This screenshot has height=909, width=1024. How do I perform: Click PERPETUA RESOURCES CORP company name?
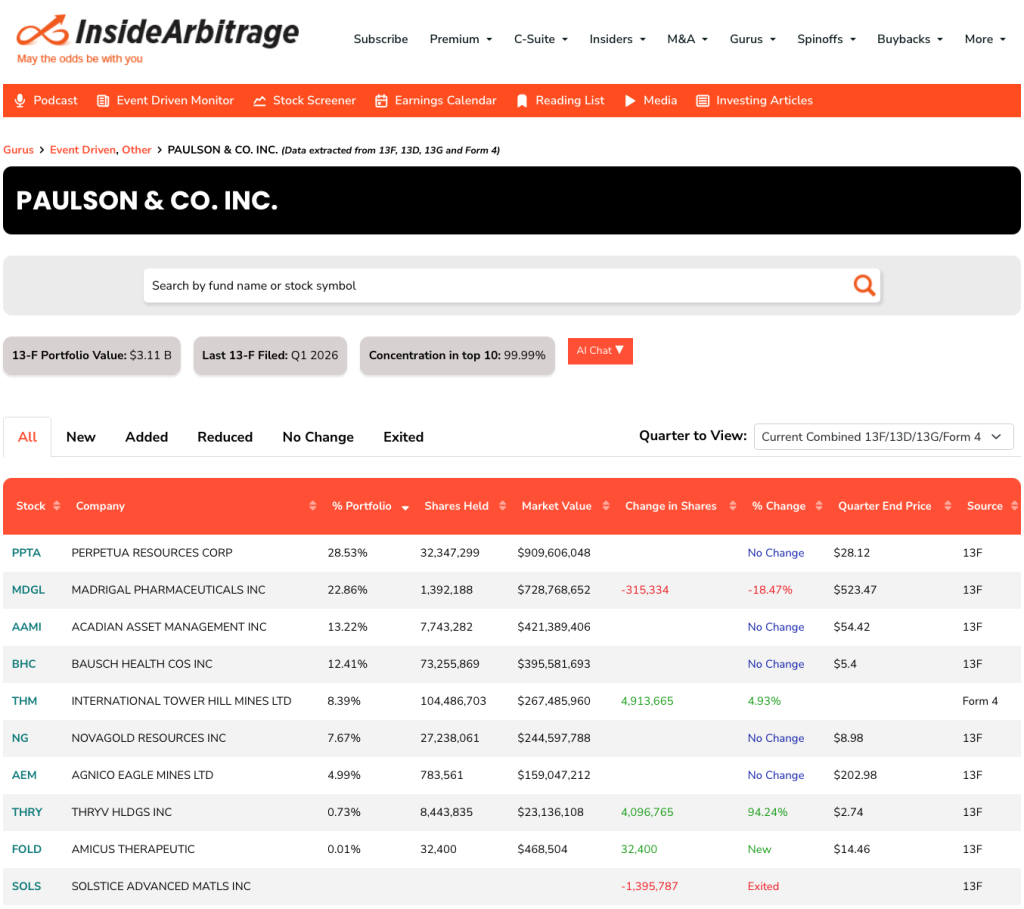(x=152, y=552)
